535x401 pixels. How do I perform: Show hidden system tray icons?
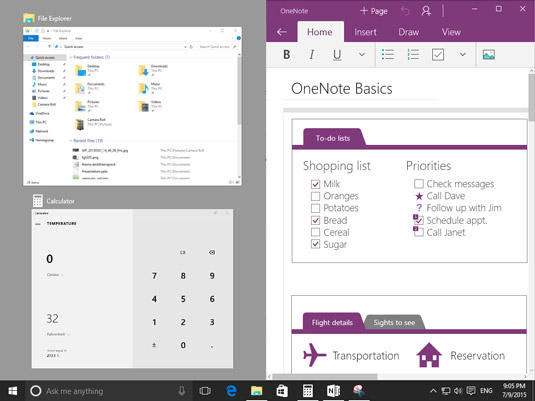tap(433, 391)
